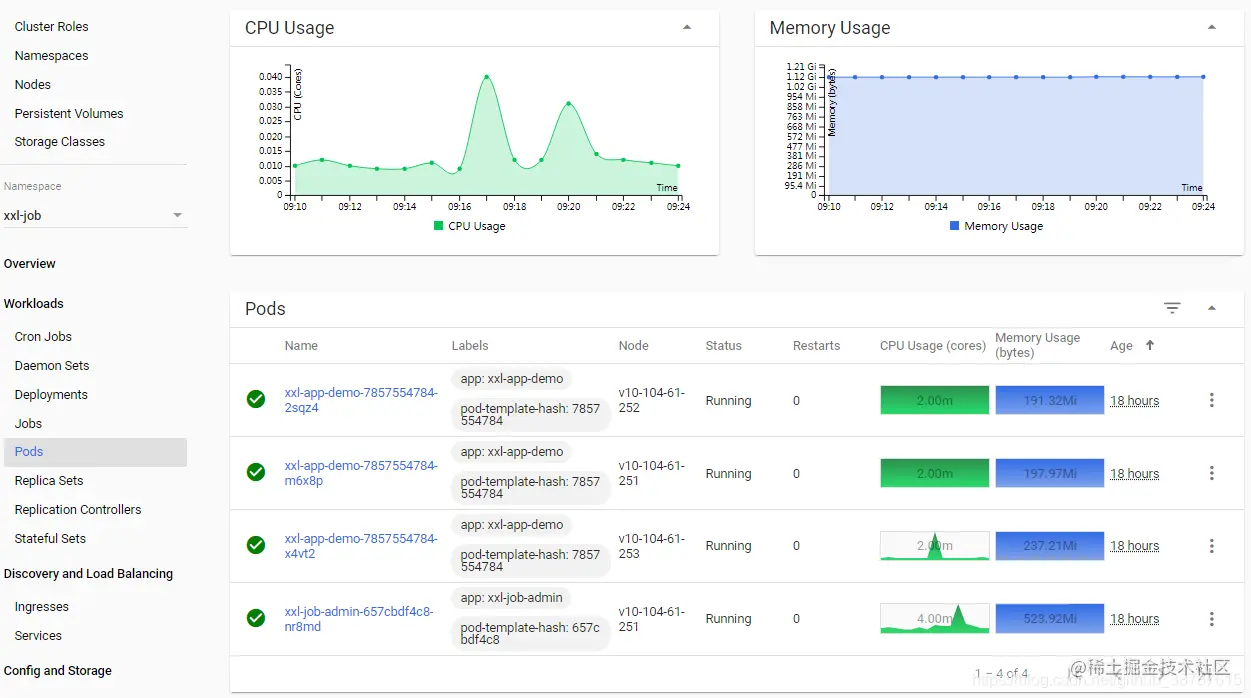The image size is (1251, 698).
Task: Open Ingresses list
Action: pos(42,607)
